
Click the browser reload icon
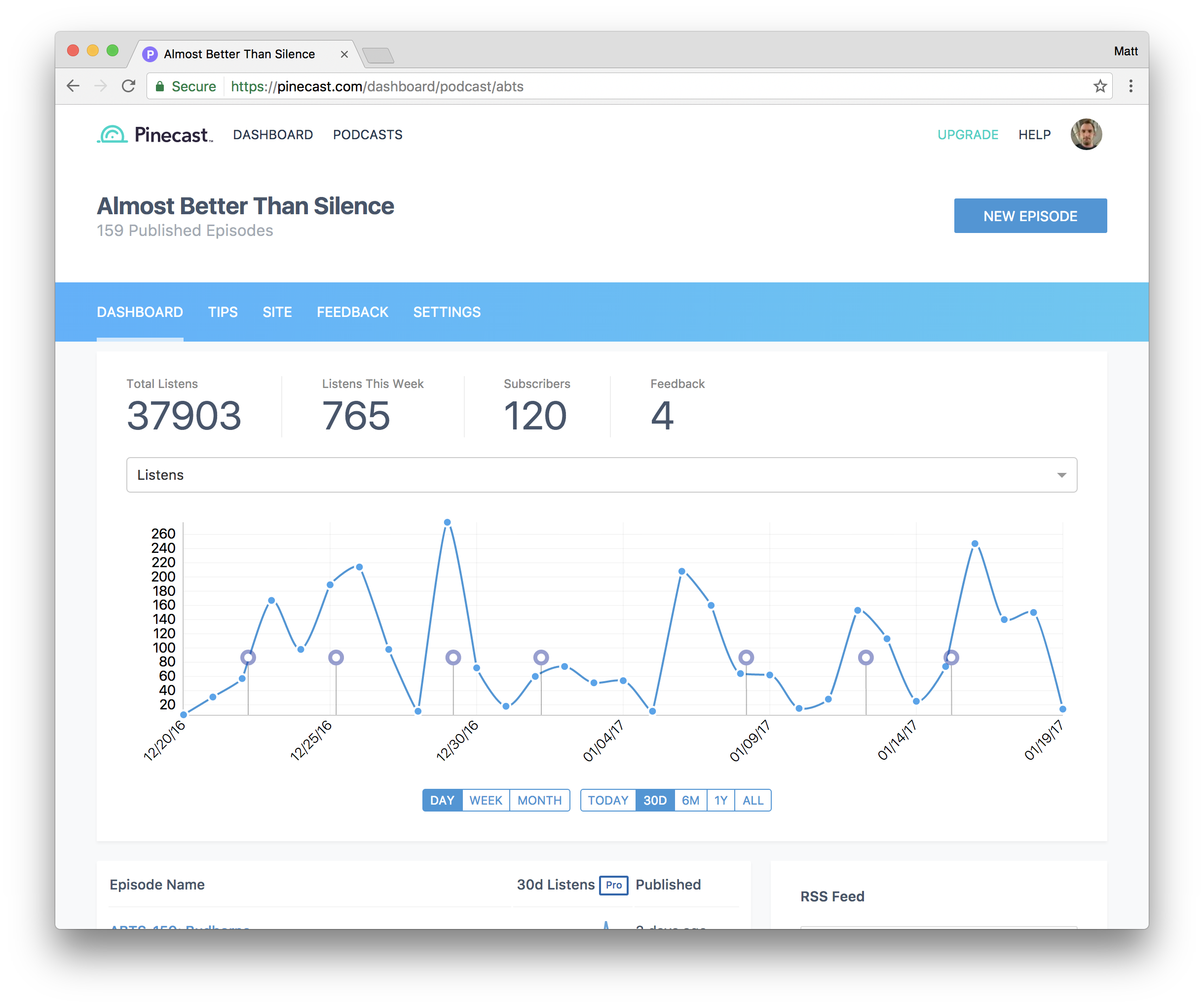point(128,86)
